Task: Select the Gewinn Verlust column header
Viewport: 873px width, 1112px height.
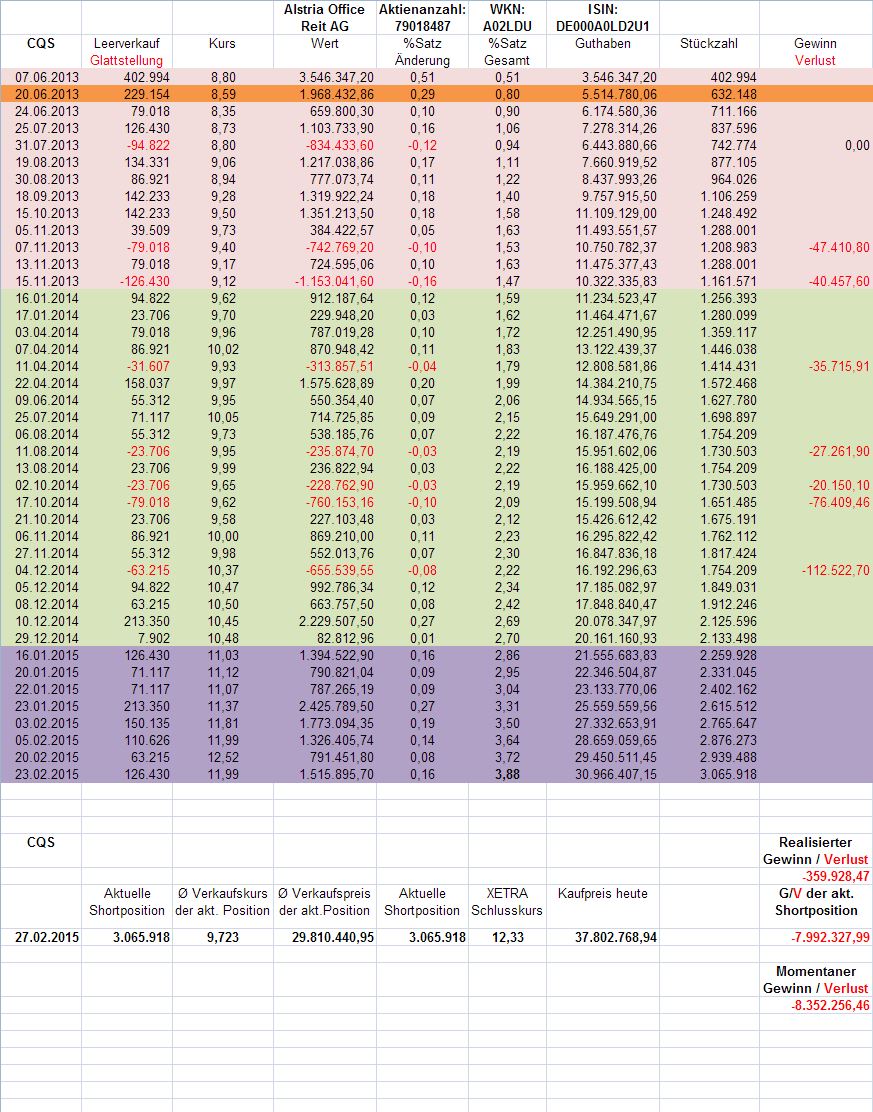Action: (x=815, y=52)
